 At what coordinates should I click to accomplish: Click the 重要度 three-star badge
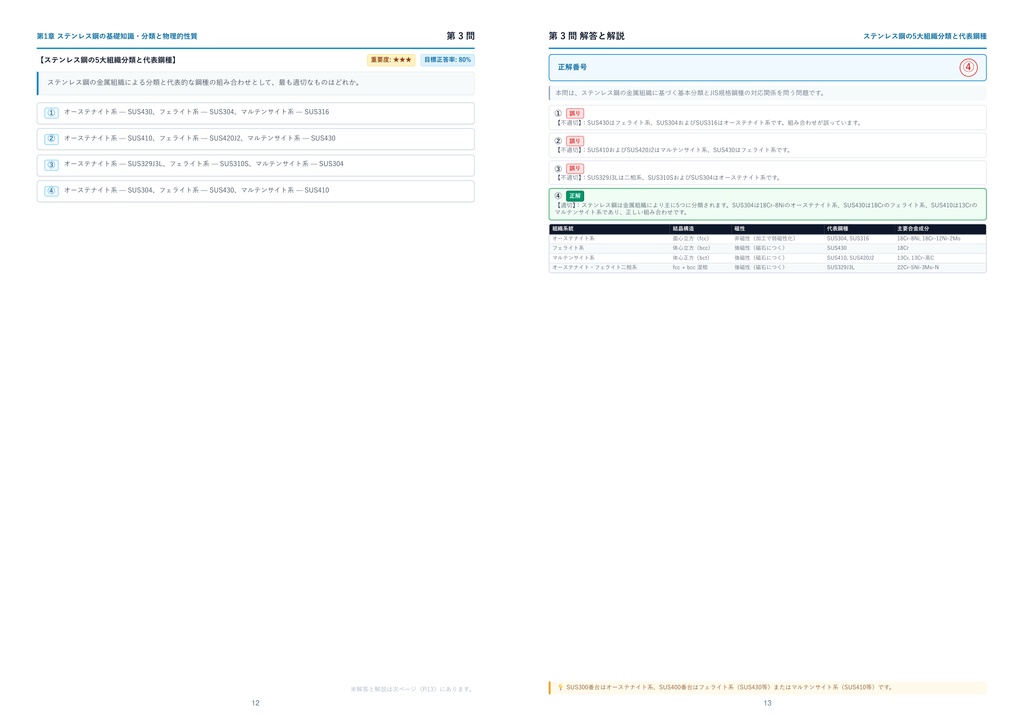pos(391,60)
